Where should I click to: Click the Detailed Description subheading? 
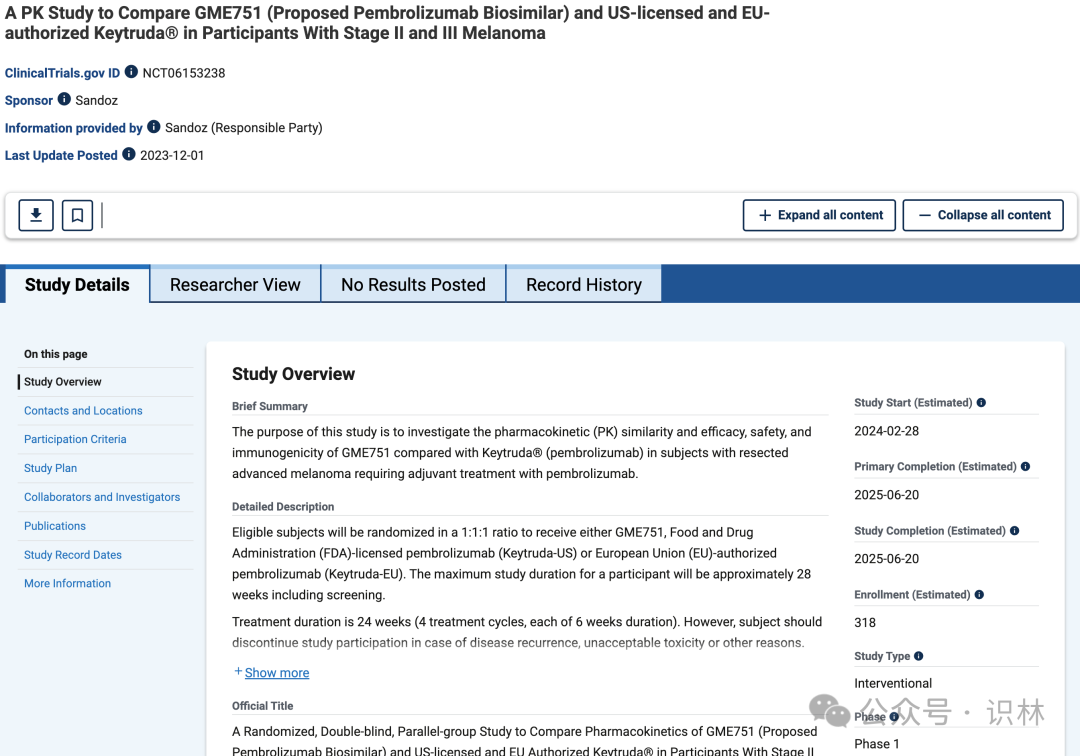click(283, 507)
